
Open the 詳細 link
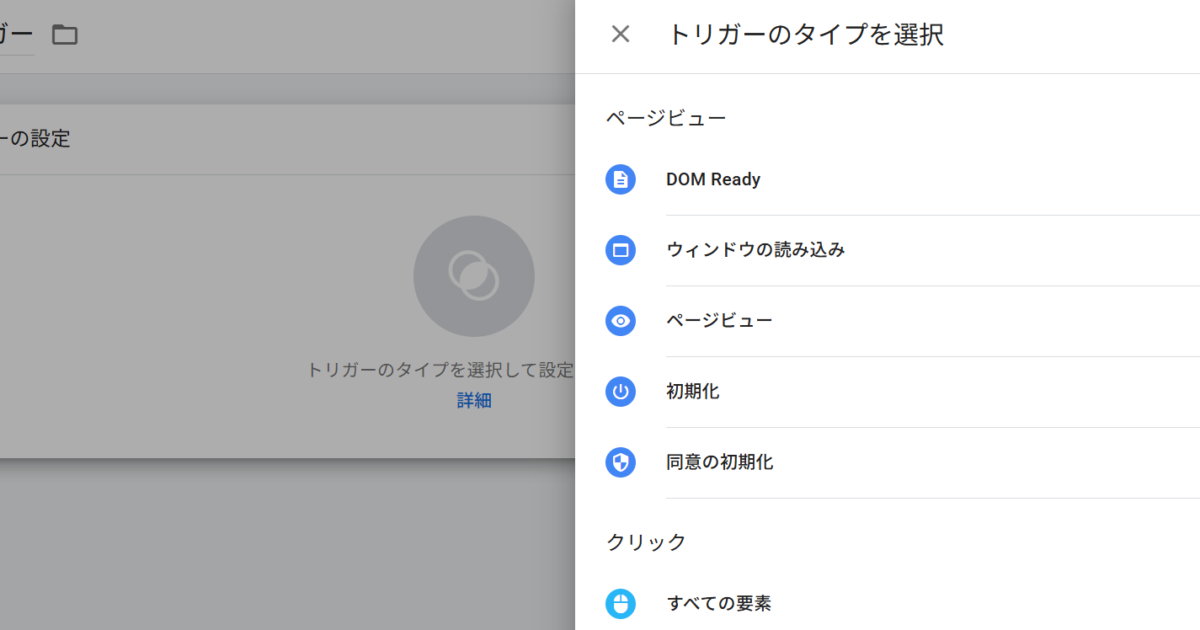pyautogui.click(x=474, y=401)
